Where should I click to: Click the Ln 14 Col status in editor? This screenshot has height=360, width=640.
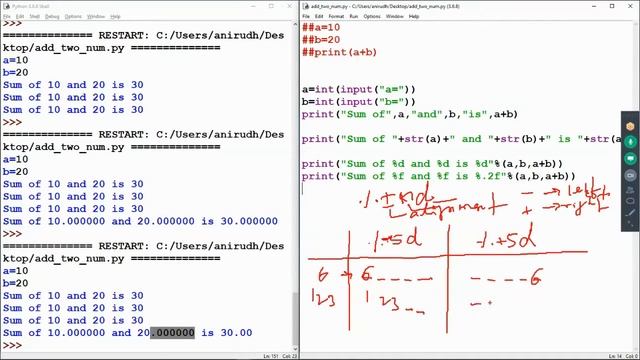click(x=622, y=356)
